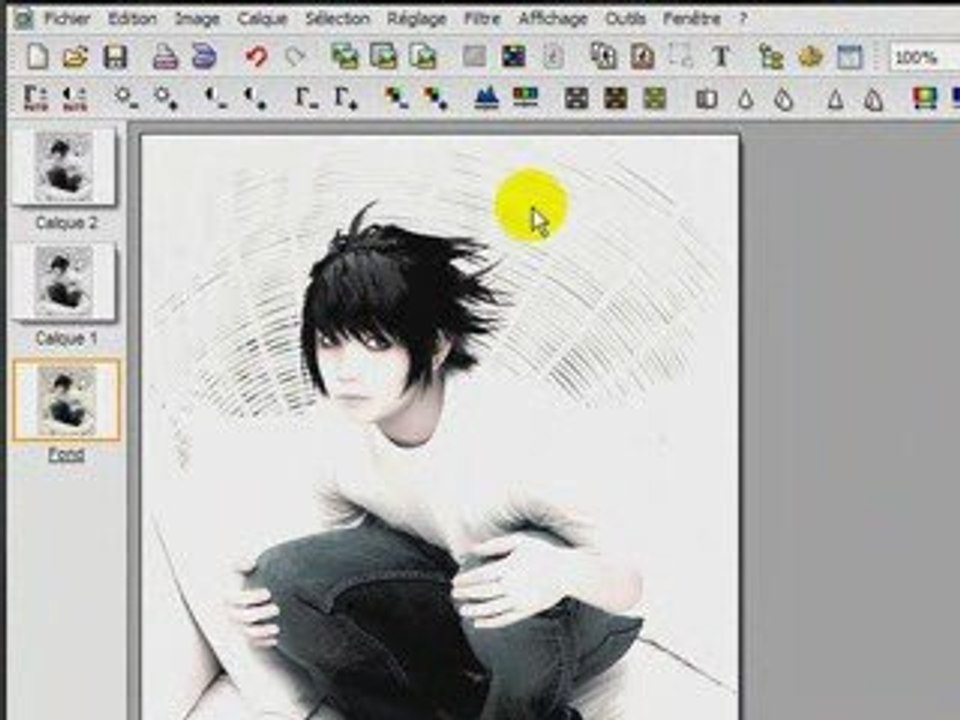Open canvas size dialog icon
This screenshot has height=720, width=960.
pos(422,57)
